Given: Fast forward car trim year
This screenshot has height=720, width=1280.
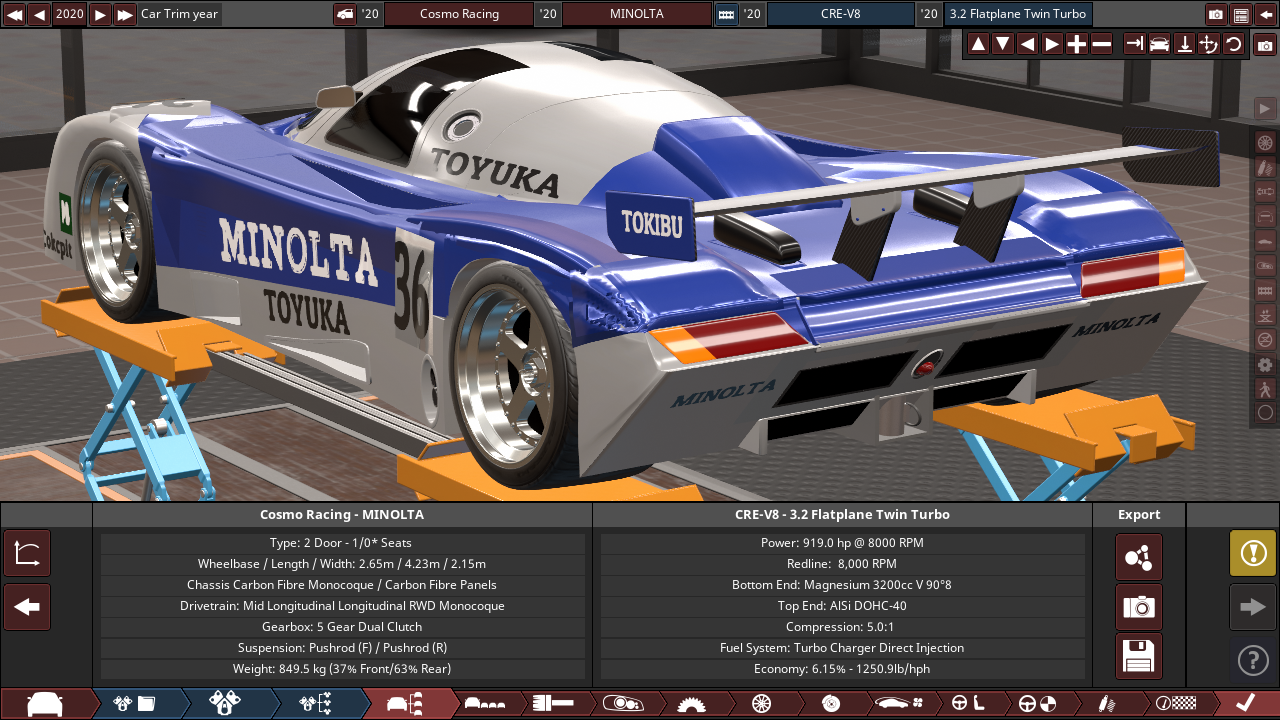Looking at the screenshot, I should coord(124,14).
